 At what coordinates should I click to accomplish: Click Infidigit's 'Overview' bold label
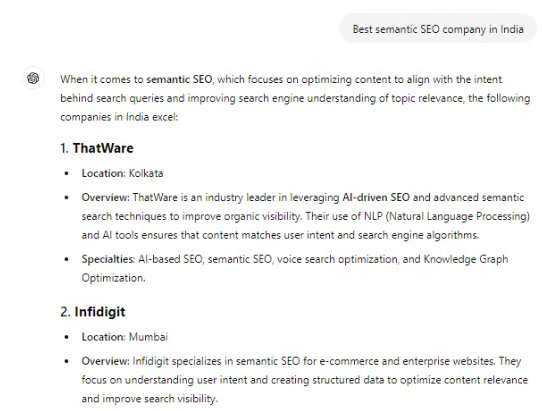click(105, 361)
